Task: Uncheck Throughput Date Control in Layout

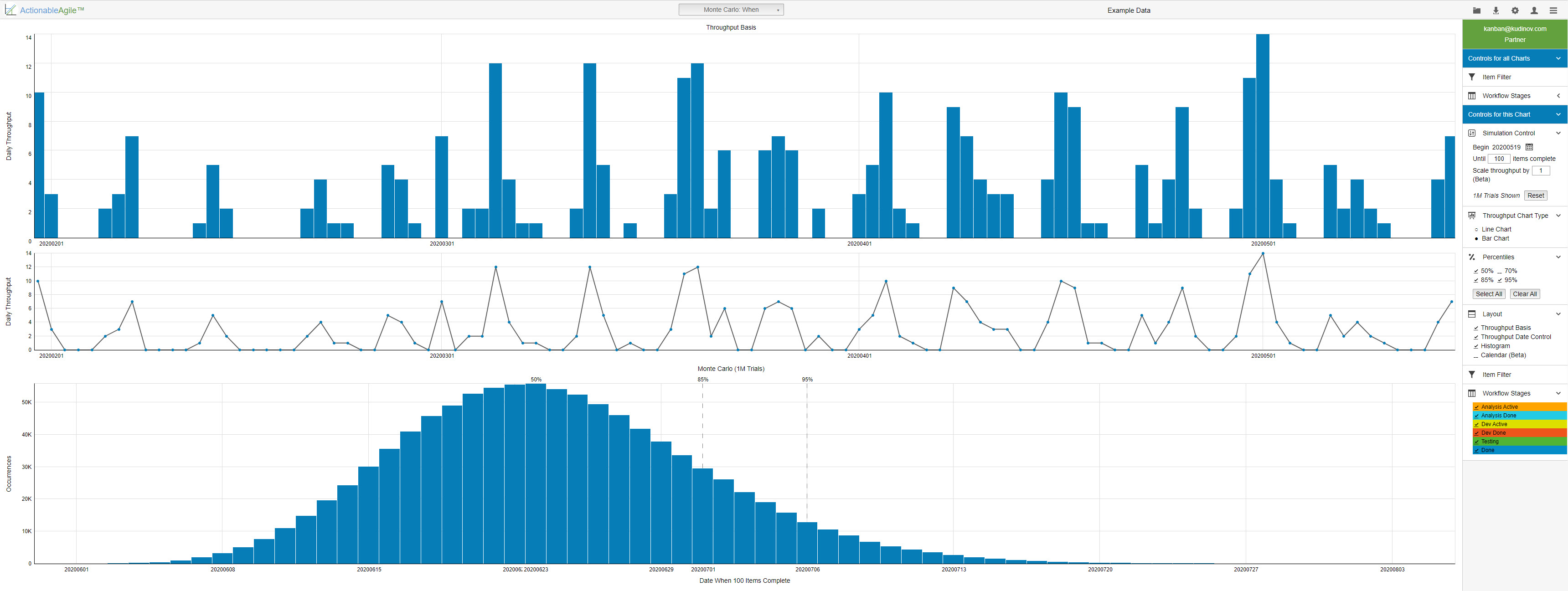Action: point(1476,337)
